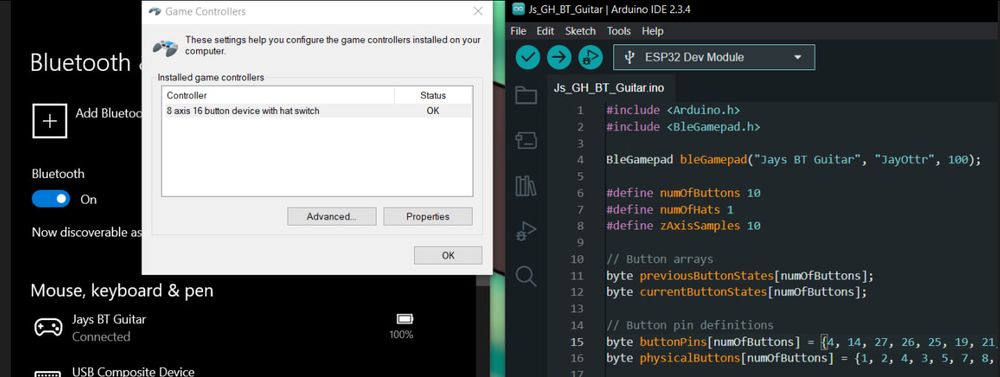Click the Advanced... button in Game Controllers
The height and width of the screenshot is (377, 1000).
click(332, 216)
